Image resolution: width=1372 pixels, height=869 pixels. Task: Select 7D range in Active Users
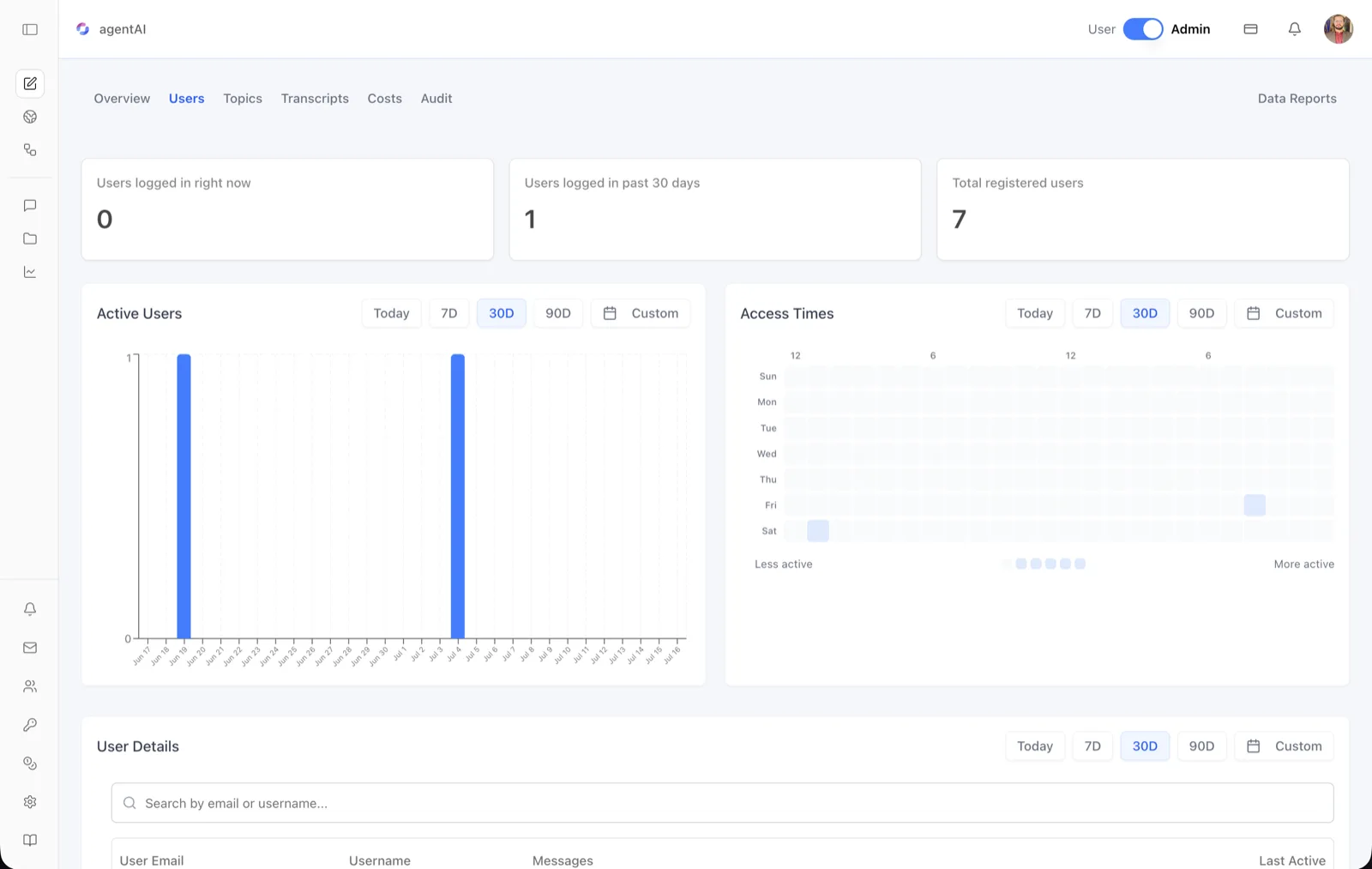449,314
